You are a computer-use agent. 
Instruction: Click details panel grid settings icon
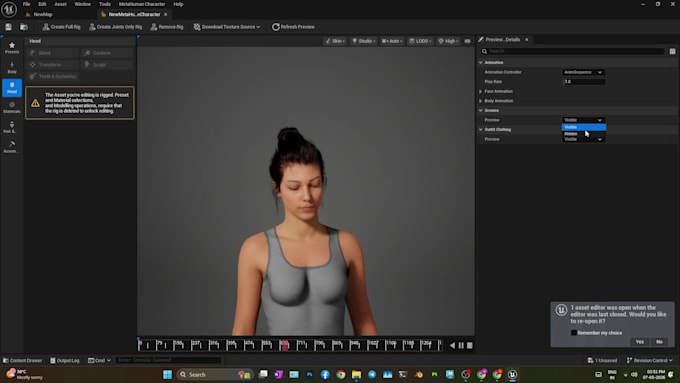pyautogui.click(x=673, y=51)
